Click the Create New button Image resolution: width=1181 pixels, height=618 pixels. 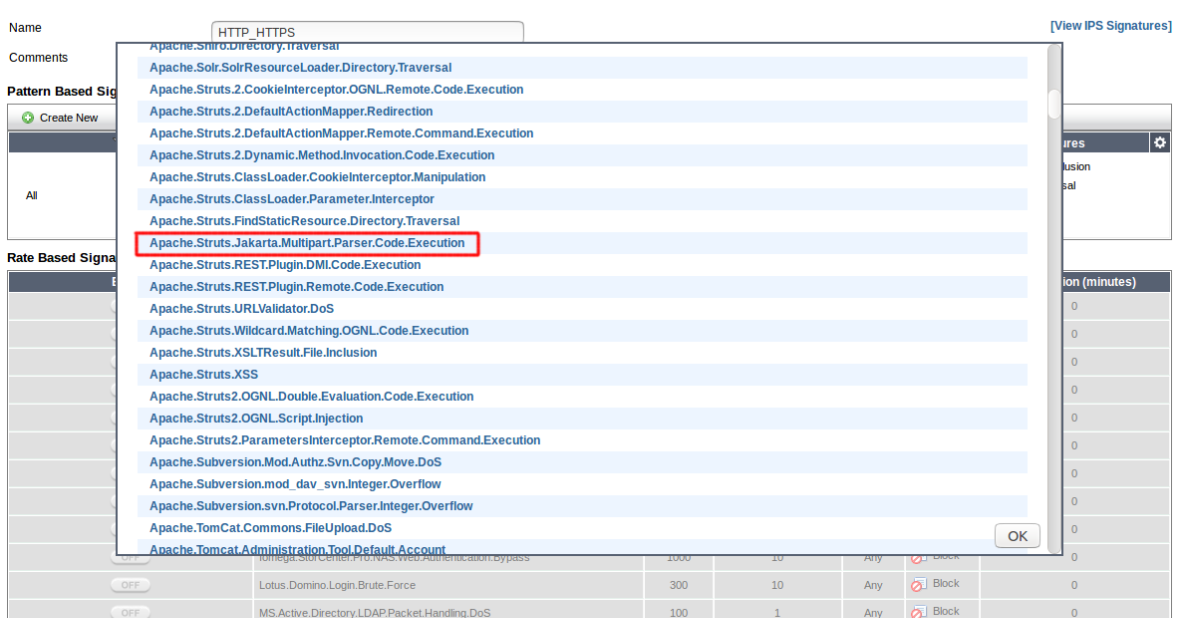pos(60,117)
